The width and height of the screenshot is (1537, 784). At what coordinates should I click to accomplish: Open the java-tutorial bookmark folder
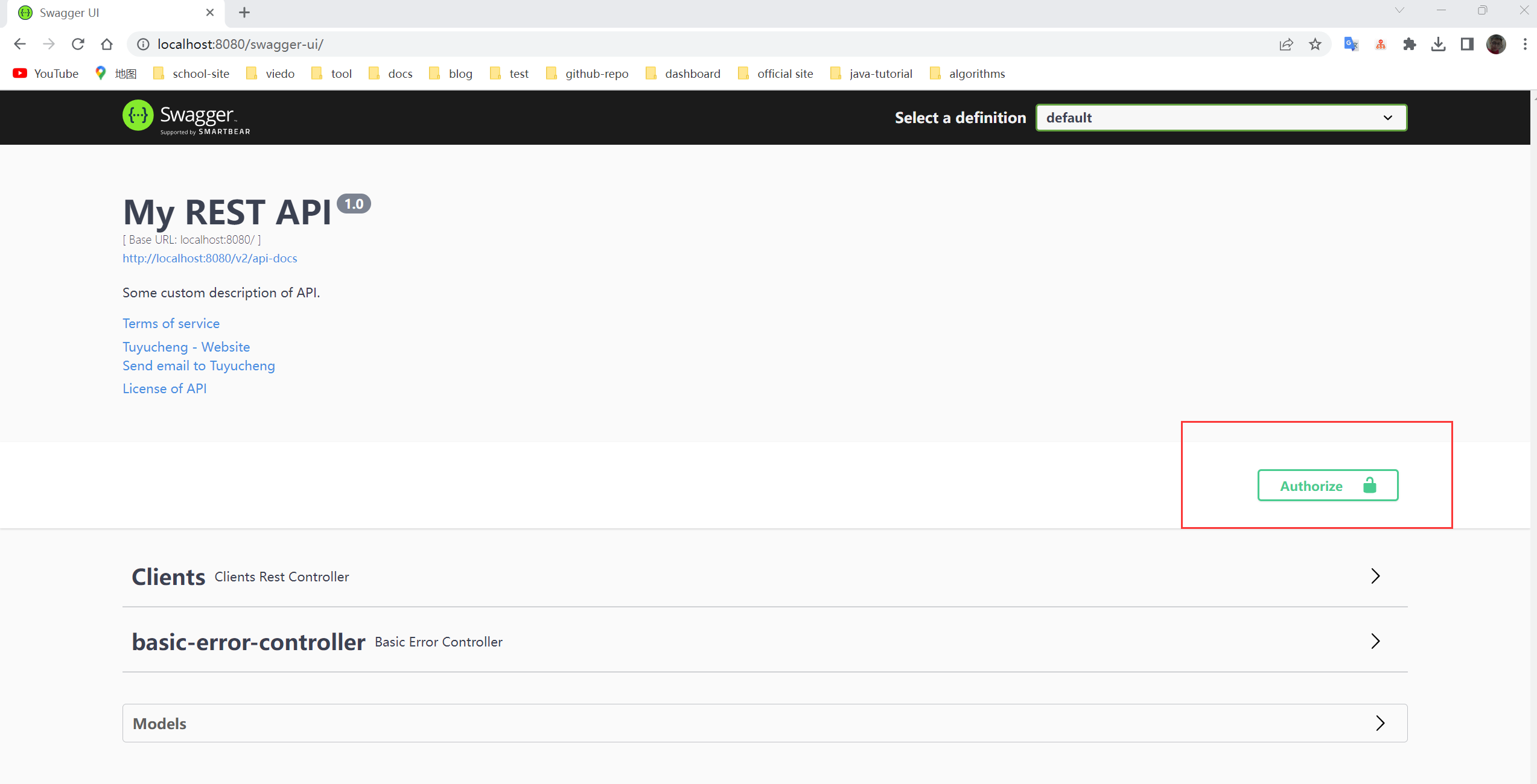(871, 74)
